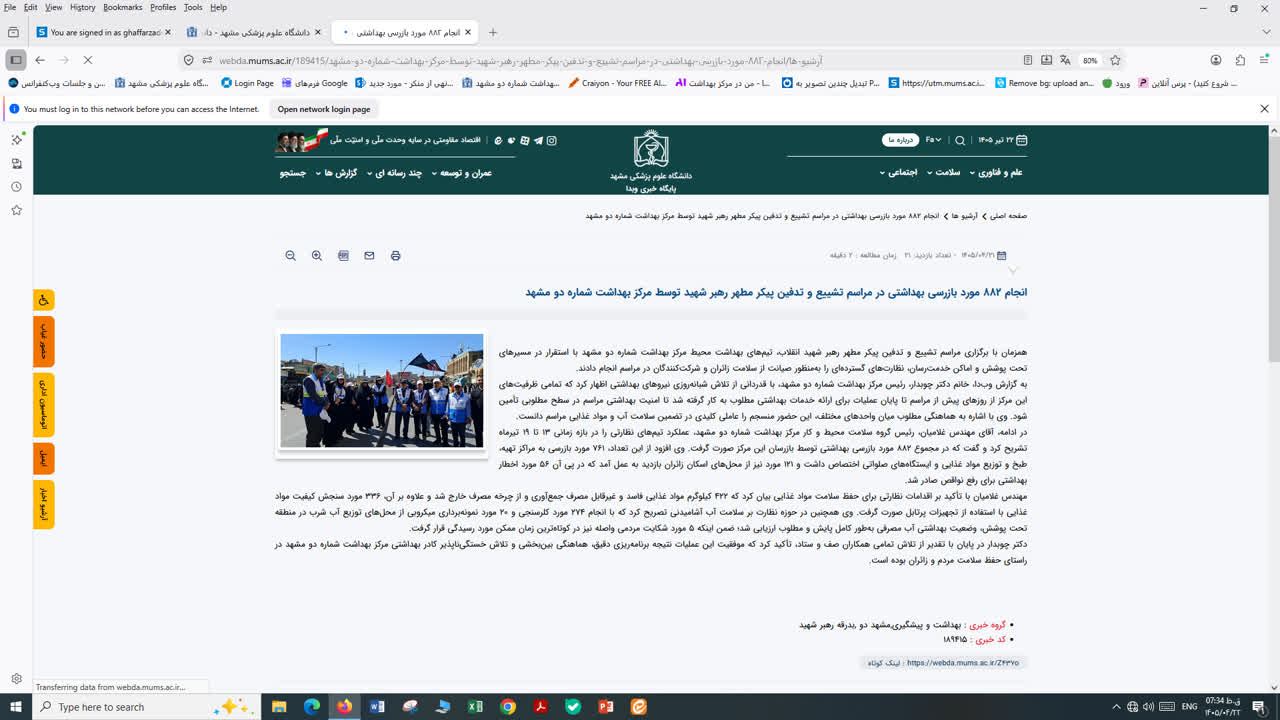The image size is (1280, 720).
Task: Click the 80% zoom level indicator
Action: coord(1090,60)
